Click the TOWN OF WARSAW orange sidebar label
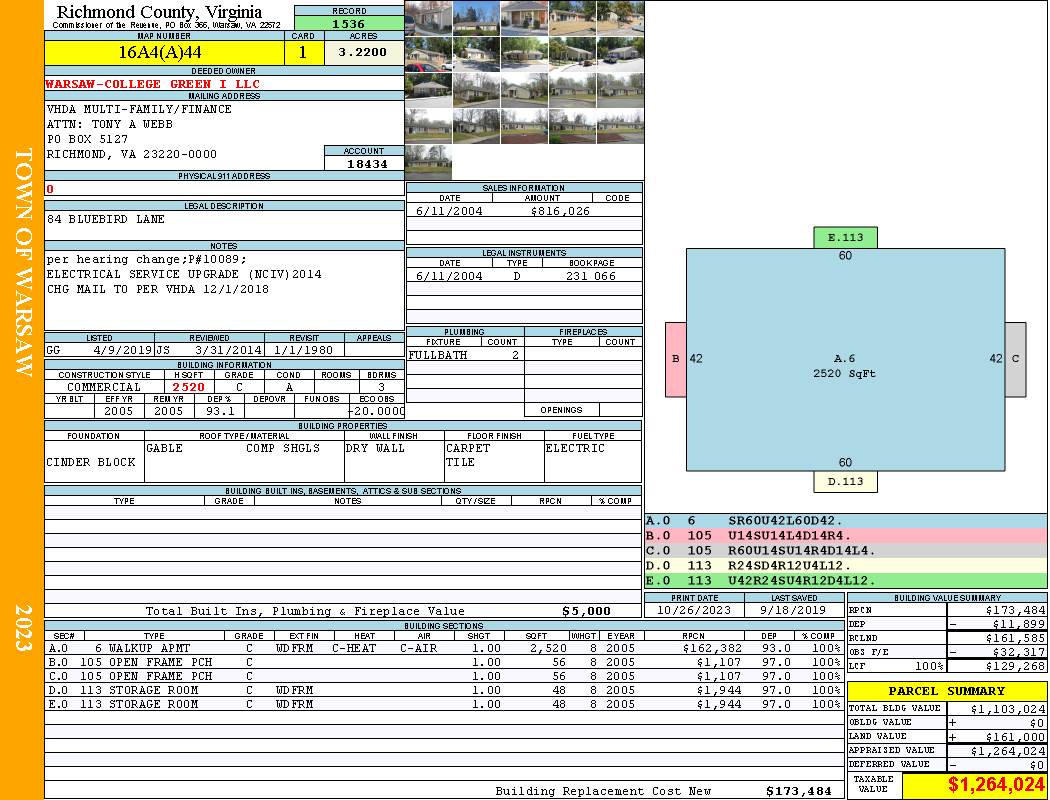Viewport: 1050px width, 800px height. pos(22,262)
